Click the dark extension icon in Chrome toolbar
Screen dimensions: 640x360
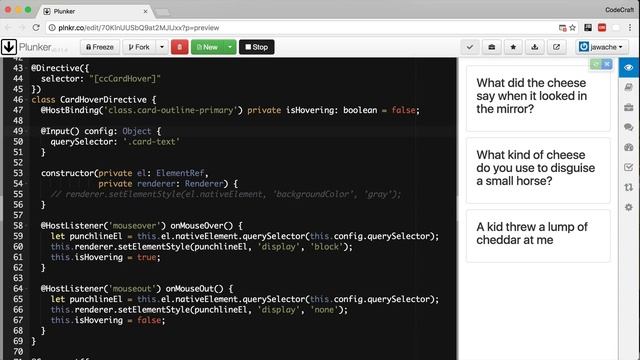pos(588,27)
